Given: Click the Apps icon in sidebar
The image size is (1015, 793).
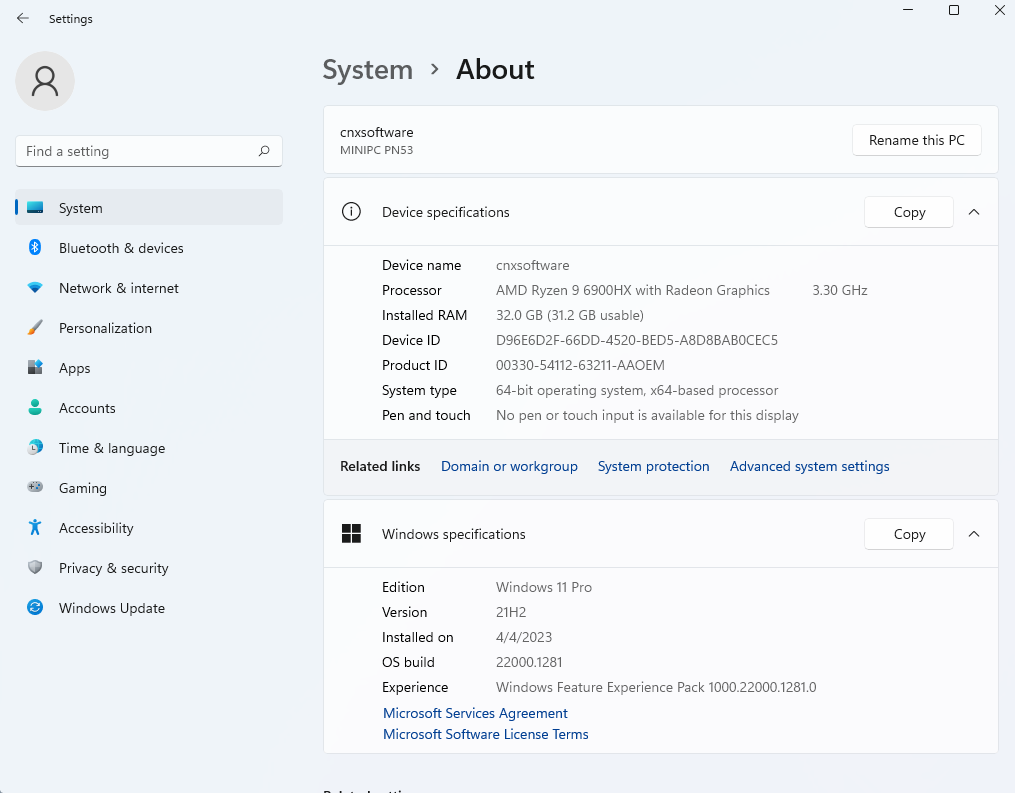Looking at the screenshot, I should click(35, 367).
